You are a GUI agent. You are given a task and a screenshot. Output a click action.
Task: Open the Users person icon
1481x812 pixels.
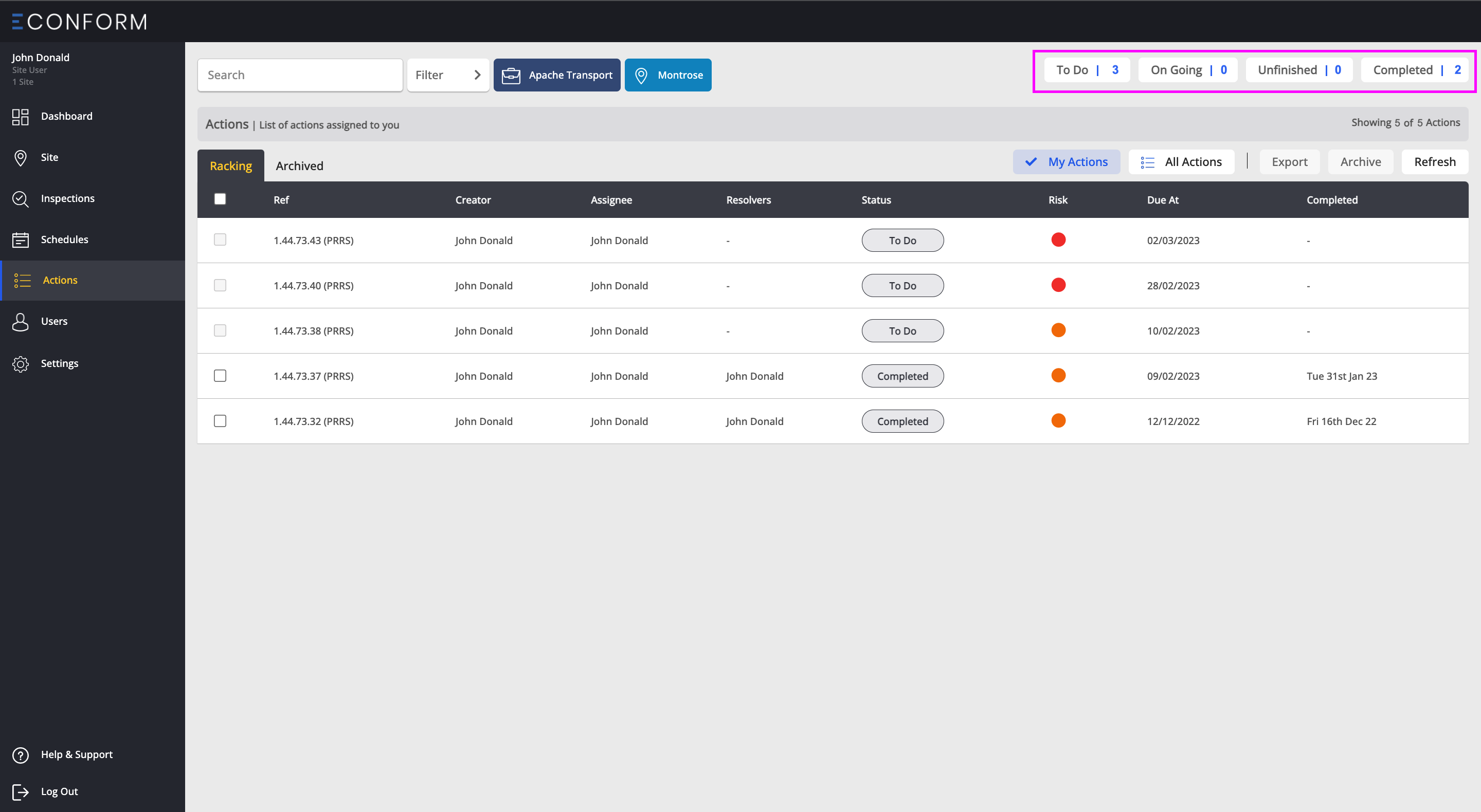tap(20, 322)
